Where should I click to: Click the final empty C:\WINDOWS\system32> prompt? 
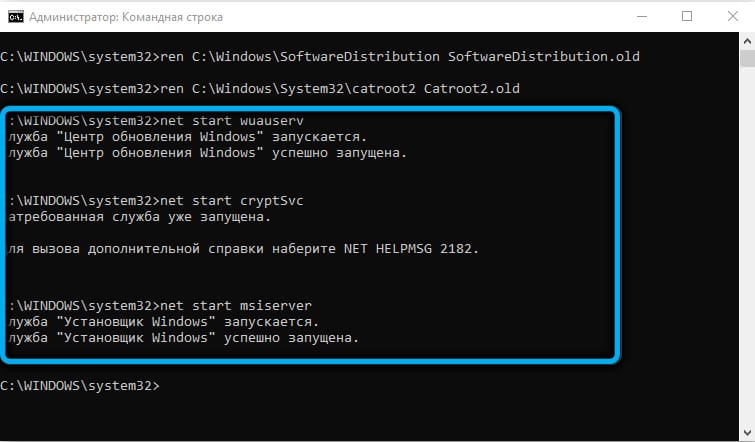pyautogui.click(x=79, y=386)
